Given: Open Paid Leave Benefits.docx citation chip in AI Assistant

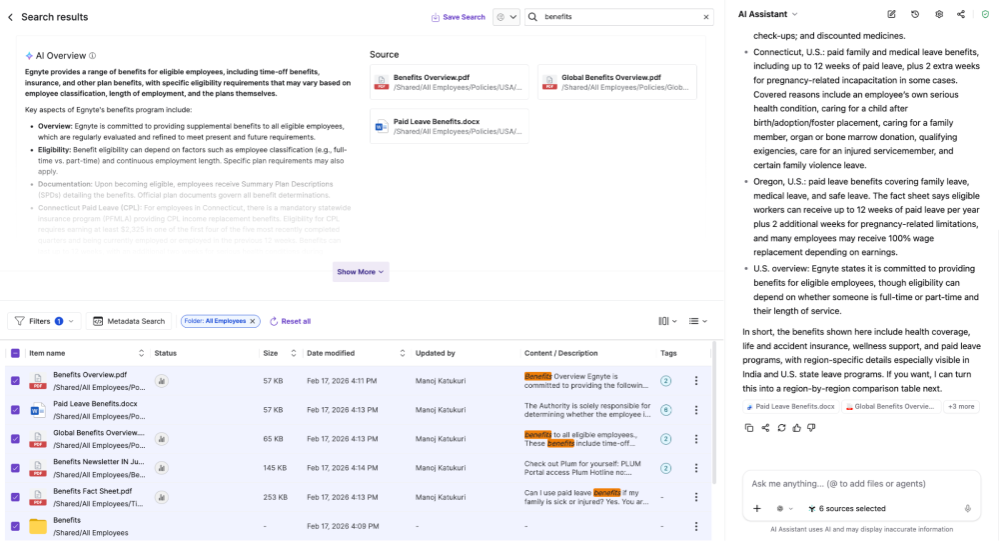Looking at the screenshot, I should (x=791, y=407).
